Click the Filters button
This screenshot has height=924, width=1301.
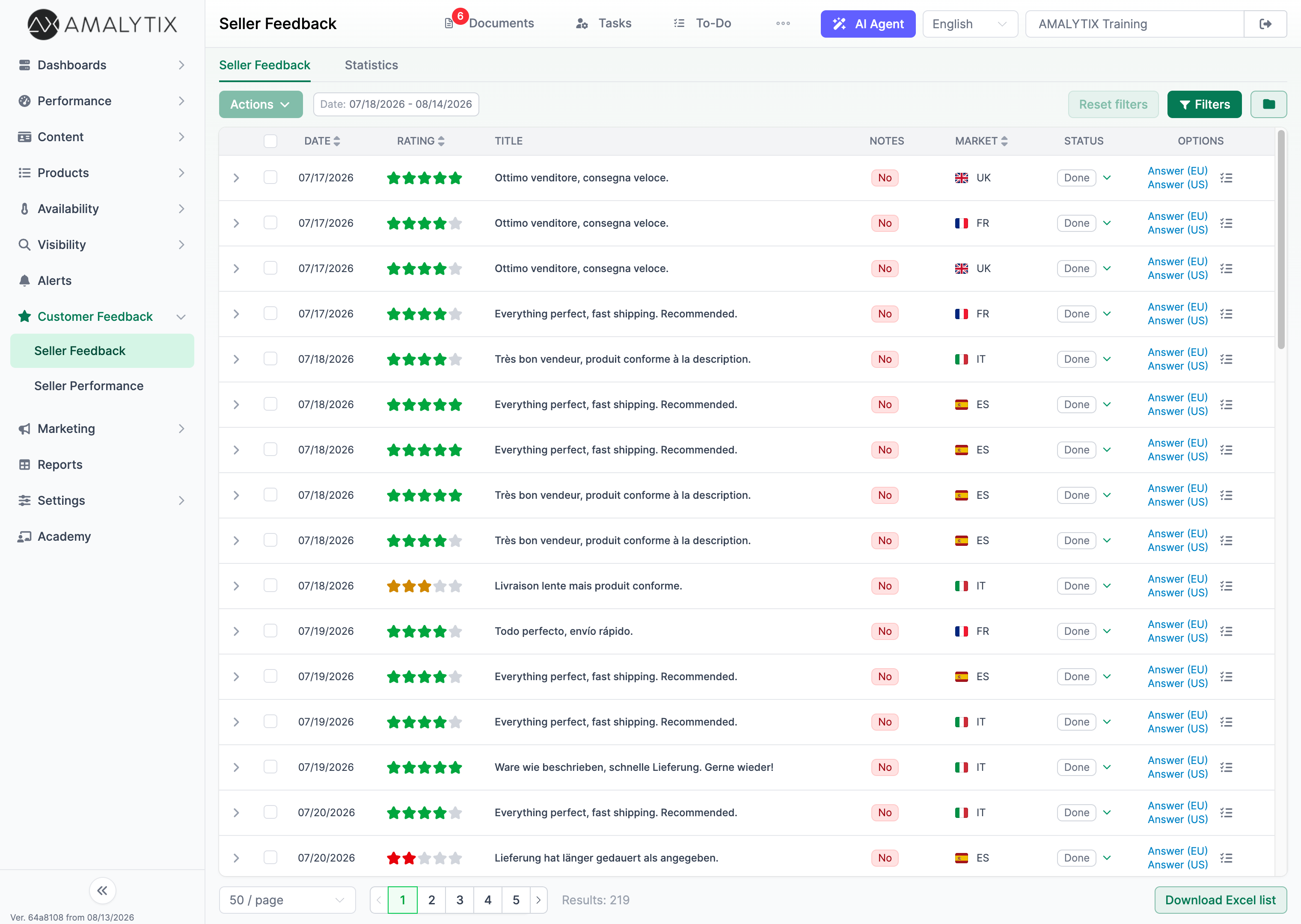(1204, 104)
